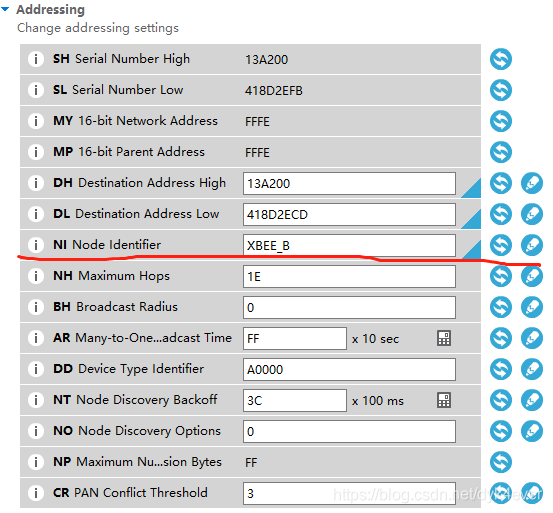Write the NT Node Discovery Backoff setting
The width and height of the screenshot is (553, 513).
pos(532,400)
